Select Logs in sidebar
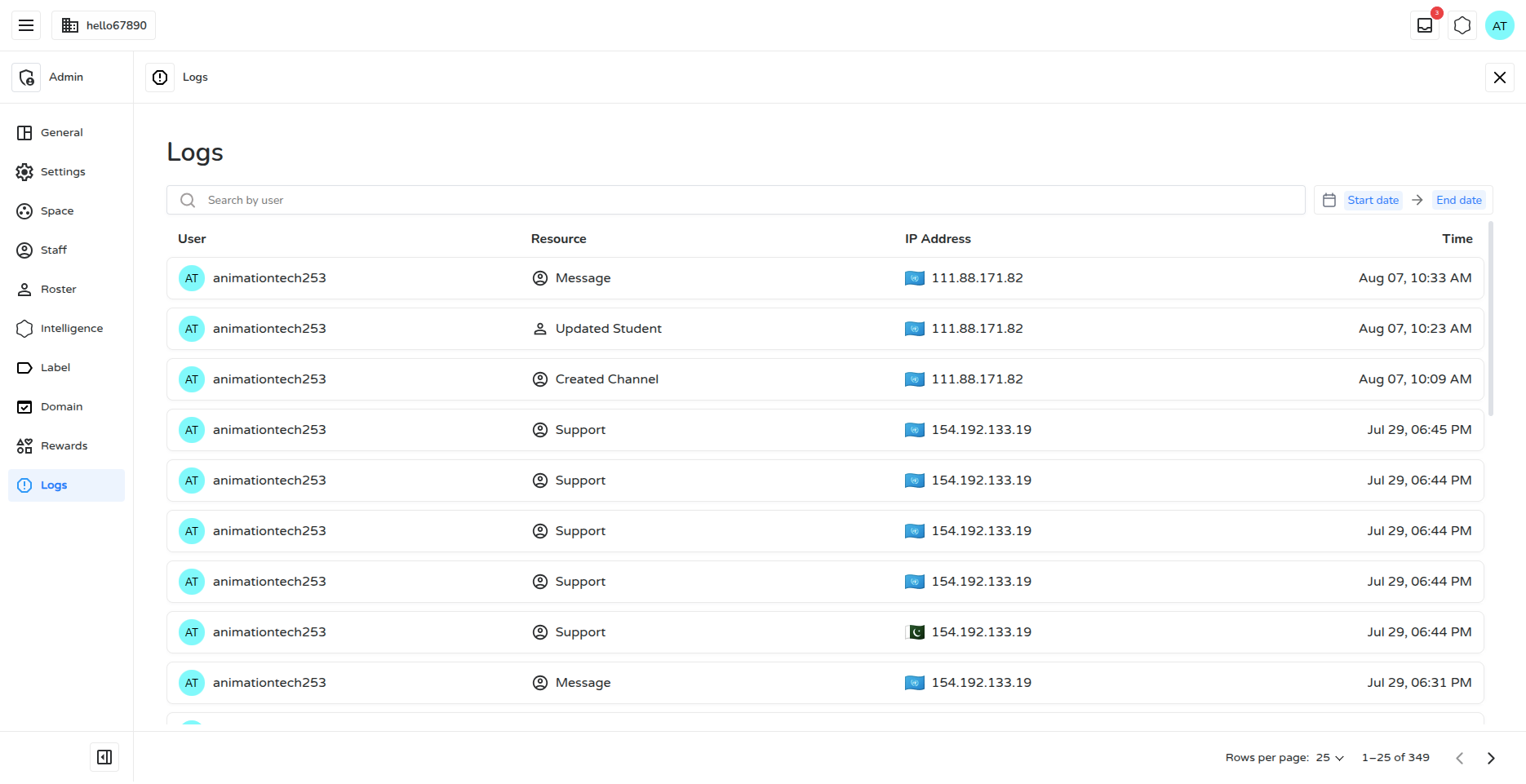 (x=66, y=485)
